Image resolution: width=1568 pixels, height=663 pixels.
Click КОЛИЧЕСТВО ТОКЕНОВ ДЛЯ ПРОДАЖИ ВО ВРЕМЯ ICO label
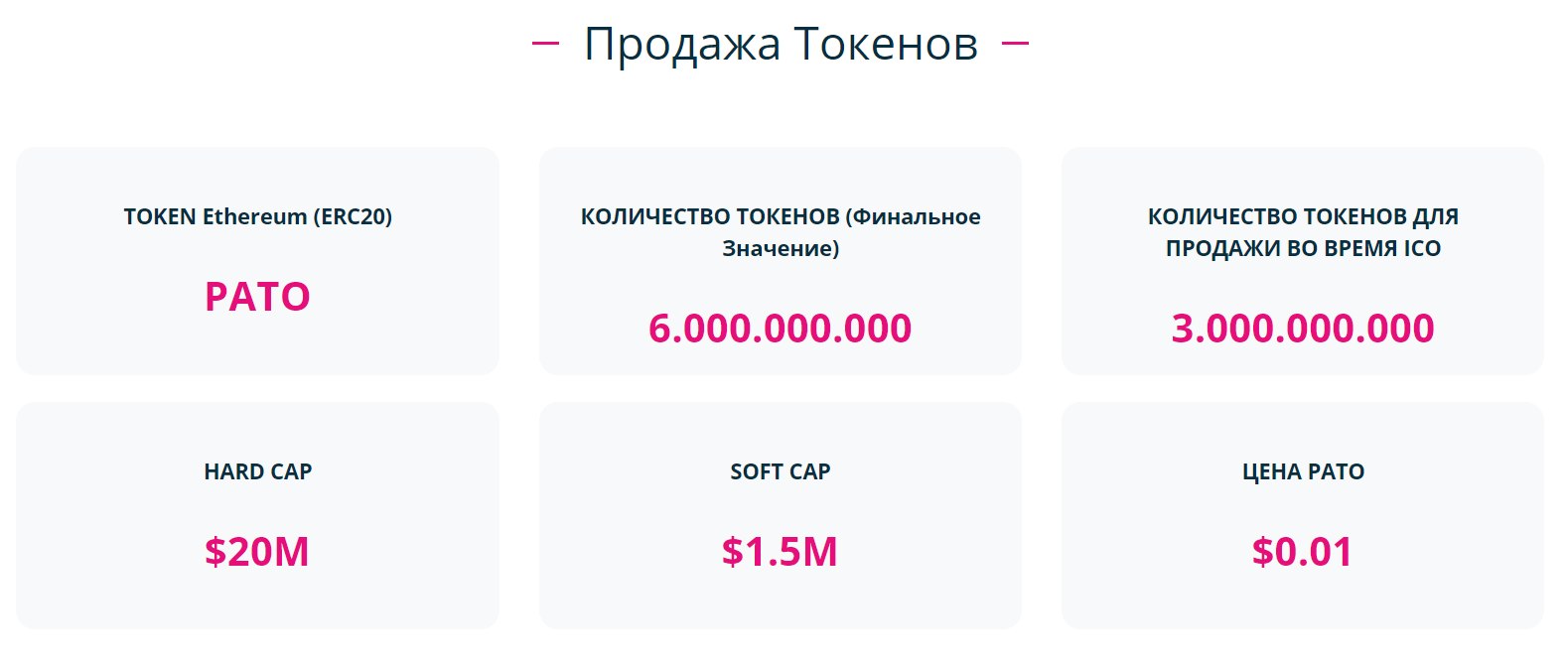(1303, 232)
